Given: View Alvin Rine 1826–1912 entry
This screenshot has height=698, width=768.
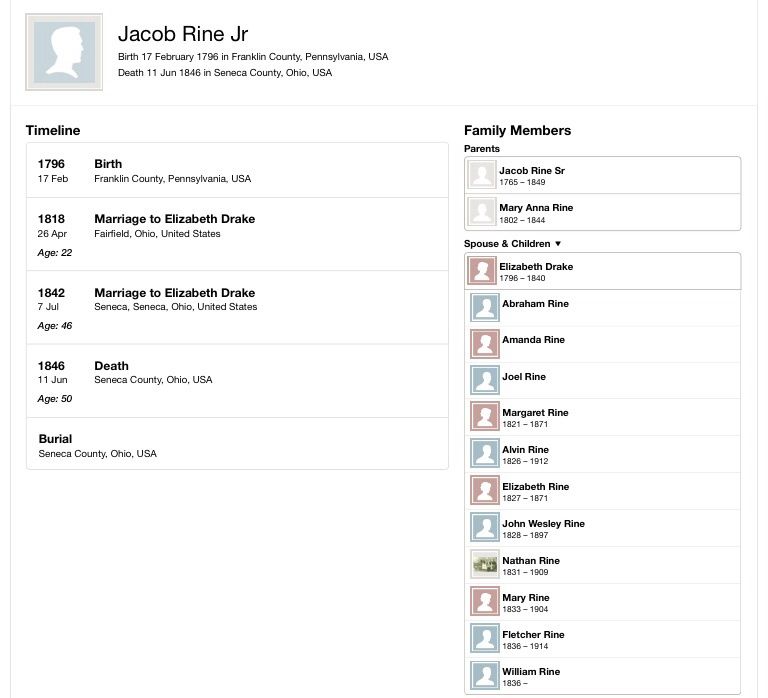Looking at the screenshot, I should pos(602,454).
